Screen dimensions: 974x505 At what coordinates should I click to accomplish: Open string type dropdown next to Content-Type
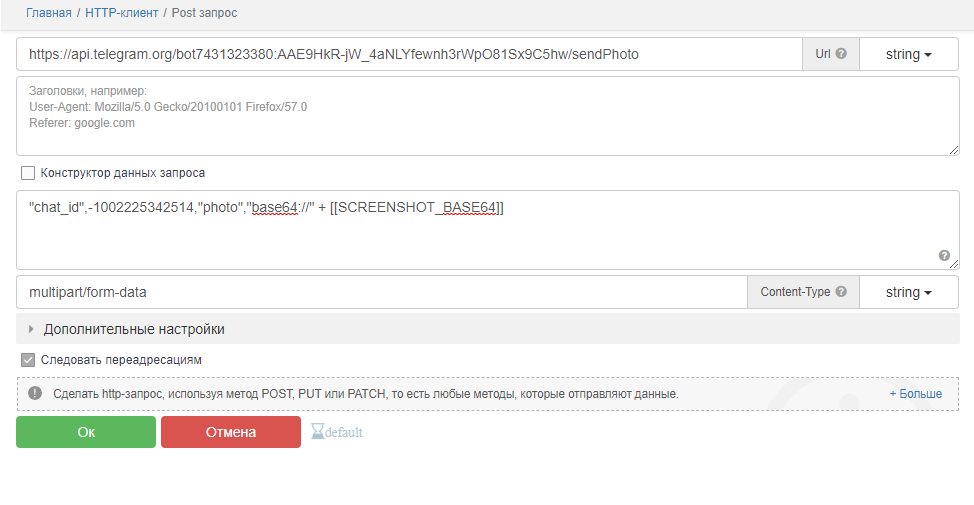[908, 292]
